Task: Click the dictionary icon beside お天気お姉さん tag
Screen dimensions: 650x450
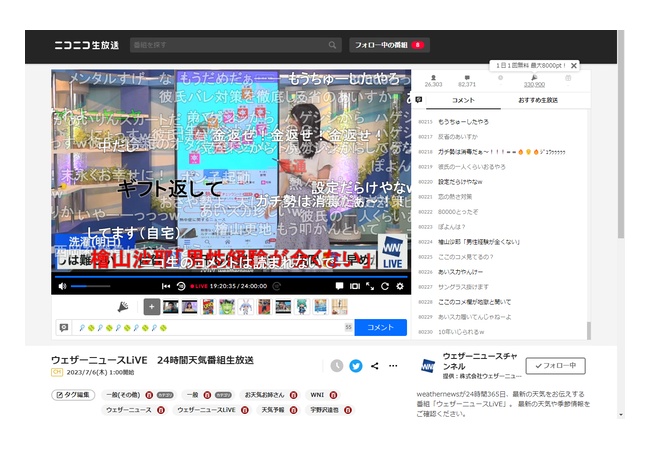Action: [293, 395]
